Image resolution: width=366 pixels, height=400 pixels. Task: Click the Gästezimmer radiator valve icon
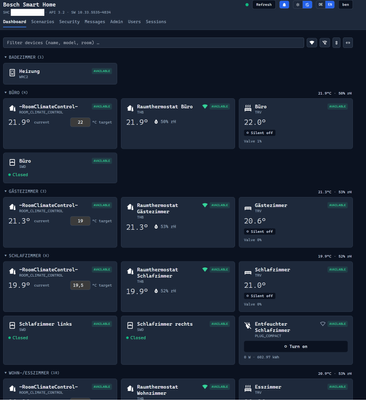tap(248, 208)
